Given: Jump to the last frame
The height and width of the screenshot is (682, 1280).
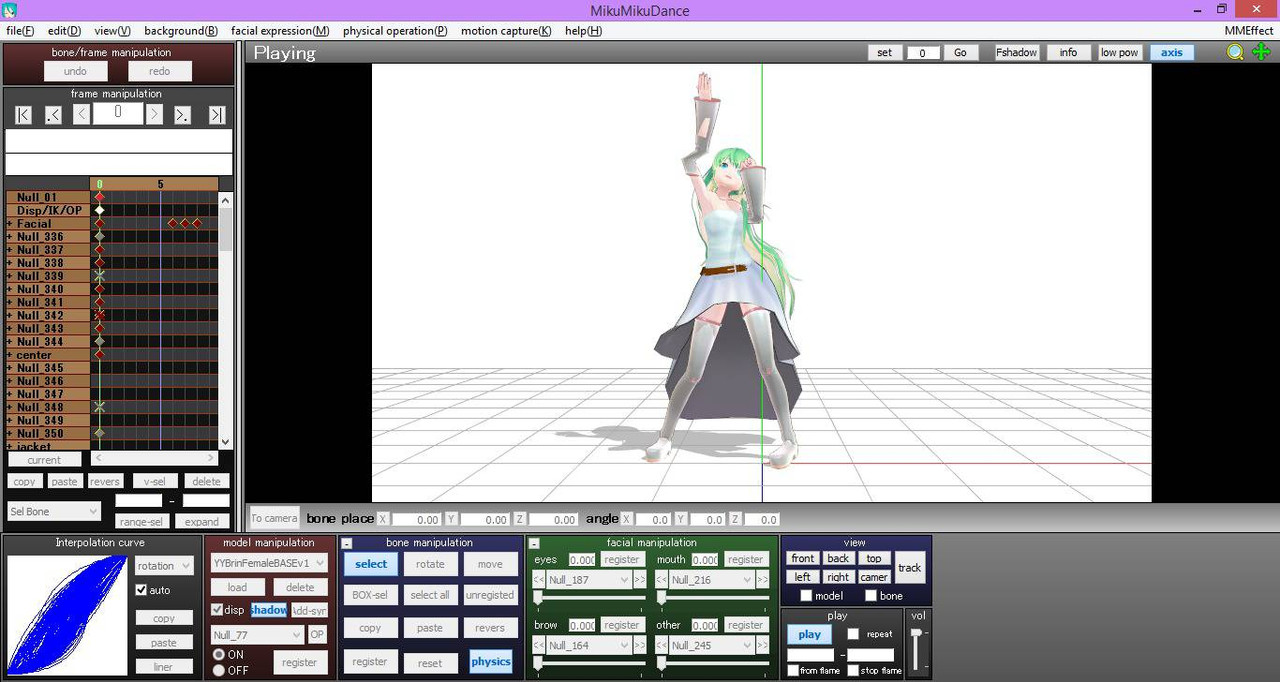Looking at the screenshot, I should pos(217,115).
